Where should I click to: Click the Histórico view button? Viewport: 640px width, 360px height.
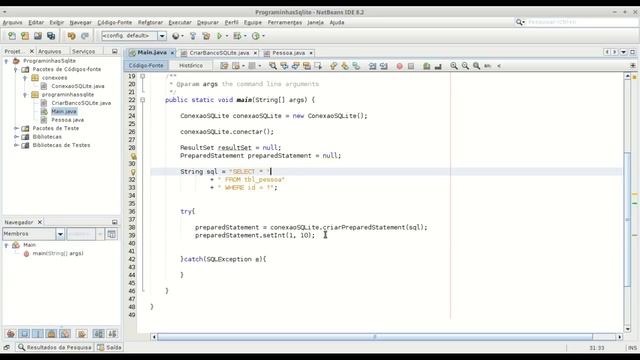(191, 66)
